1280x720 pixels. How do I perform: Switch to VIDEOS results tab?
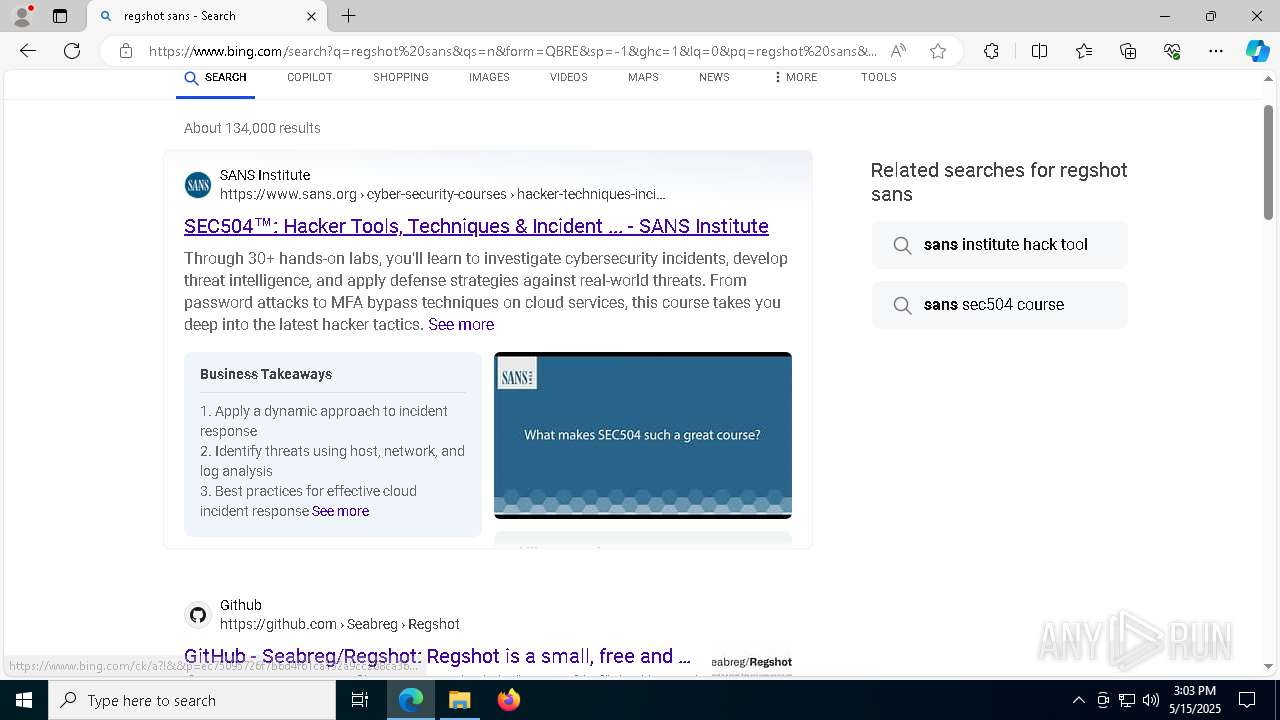[x=568, y=78]
